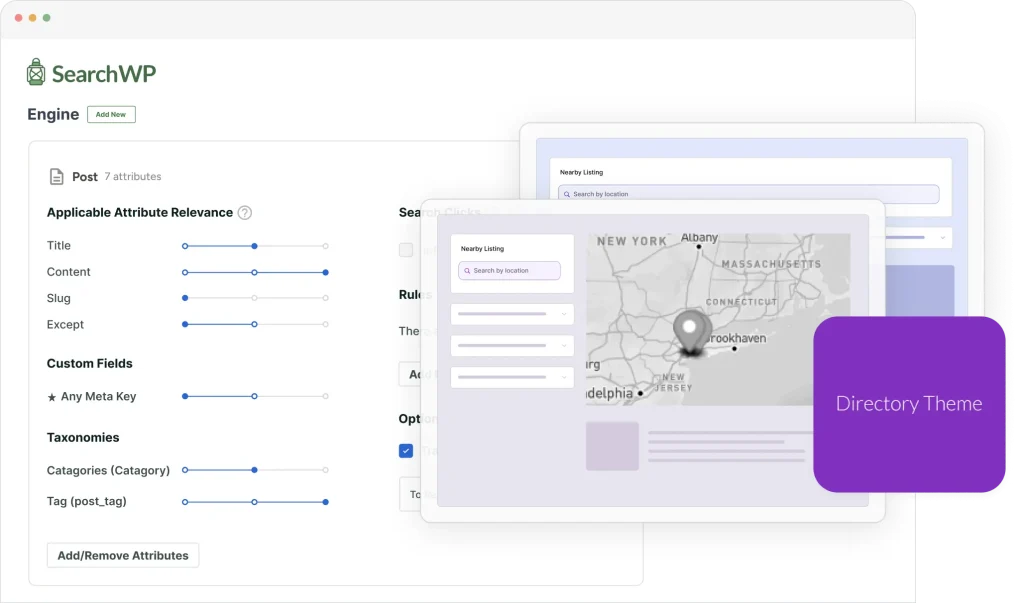Click the yellow minimize window button
The height and width of the screenshot is (603, 1024).
pos(33,18)
